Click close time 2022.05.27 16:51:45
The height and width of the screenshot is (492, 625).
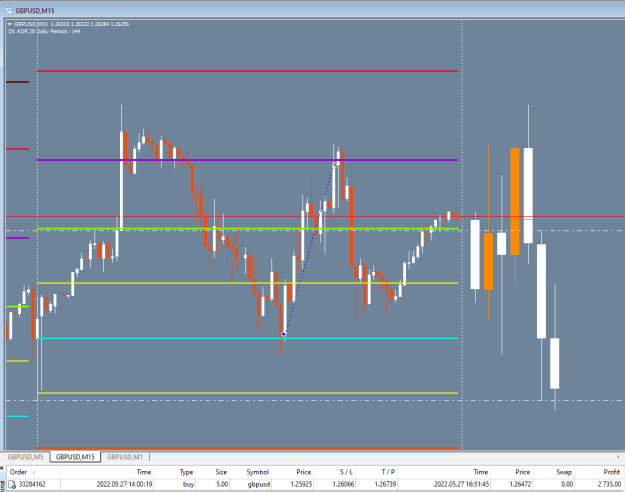pyautogui.click(x=462, y=484)
